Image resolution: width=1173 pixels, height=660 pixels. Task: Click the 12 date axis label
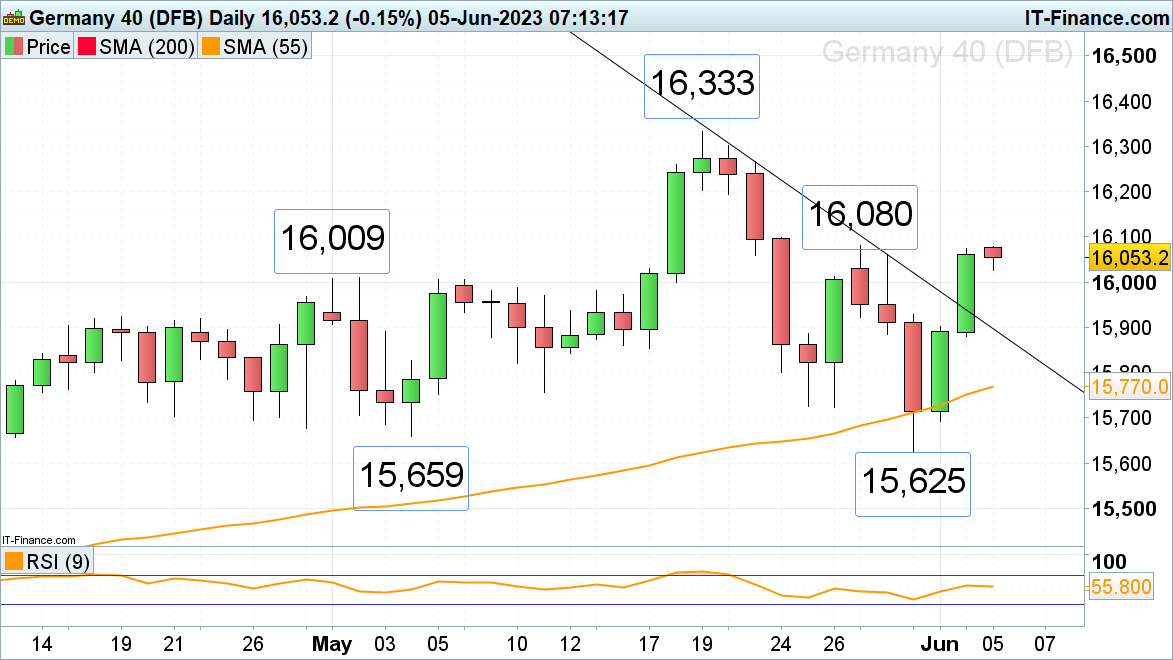570,644
